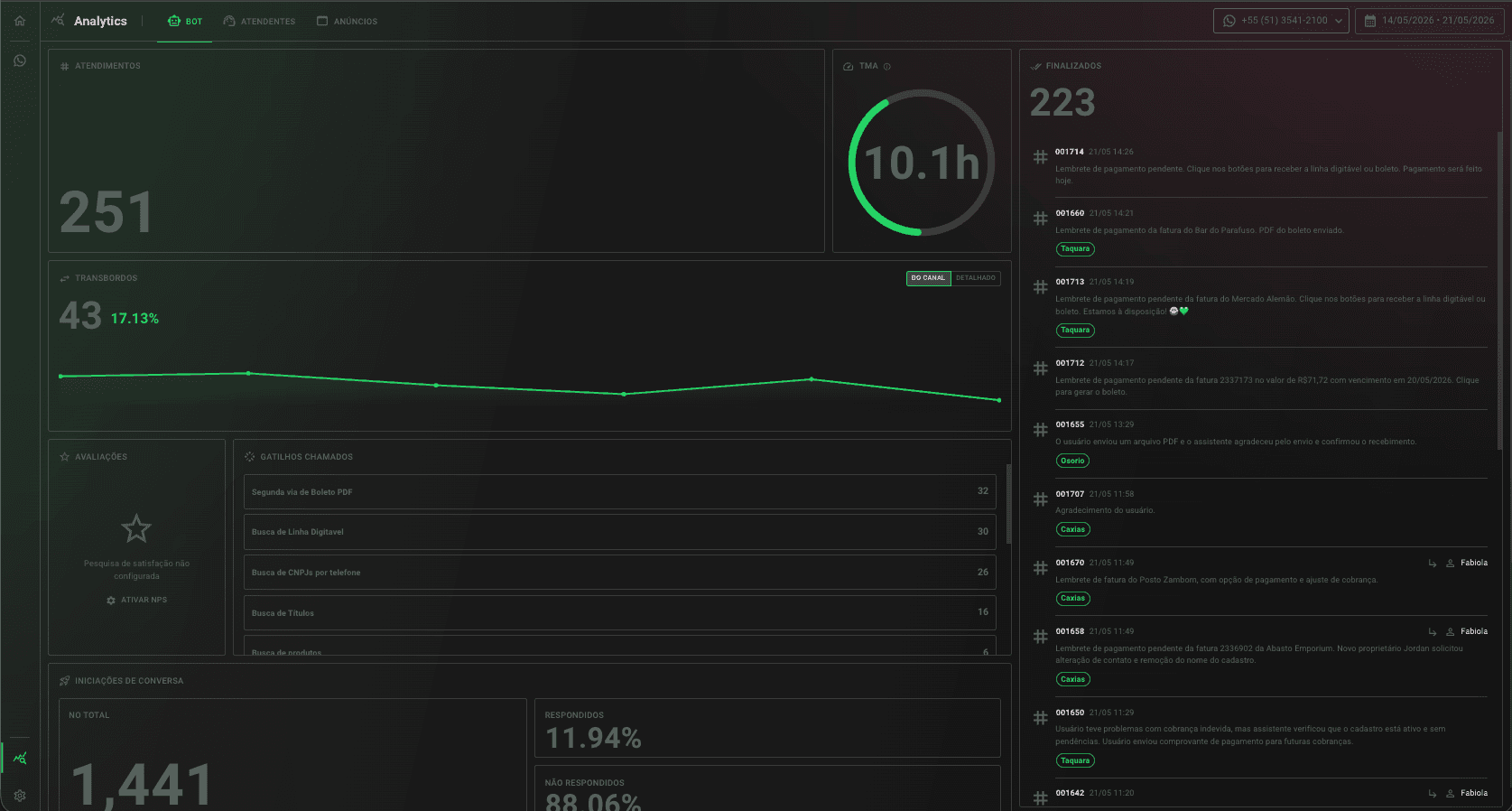Click the Caxias tag on ticket 001670
1512x811 pixels.
(x=1073, y=599)
